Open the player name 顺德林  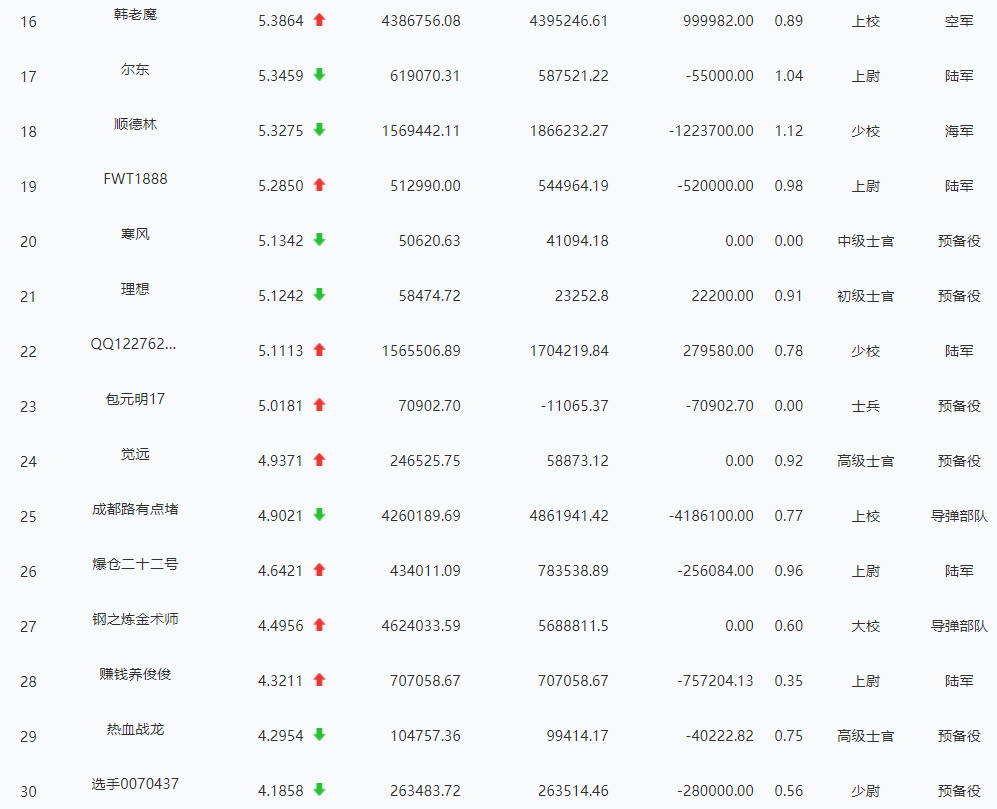pyautogui.click(x=135, y=124)
